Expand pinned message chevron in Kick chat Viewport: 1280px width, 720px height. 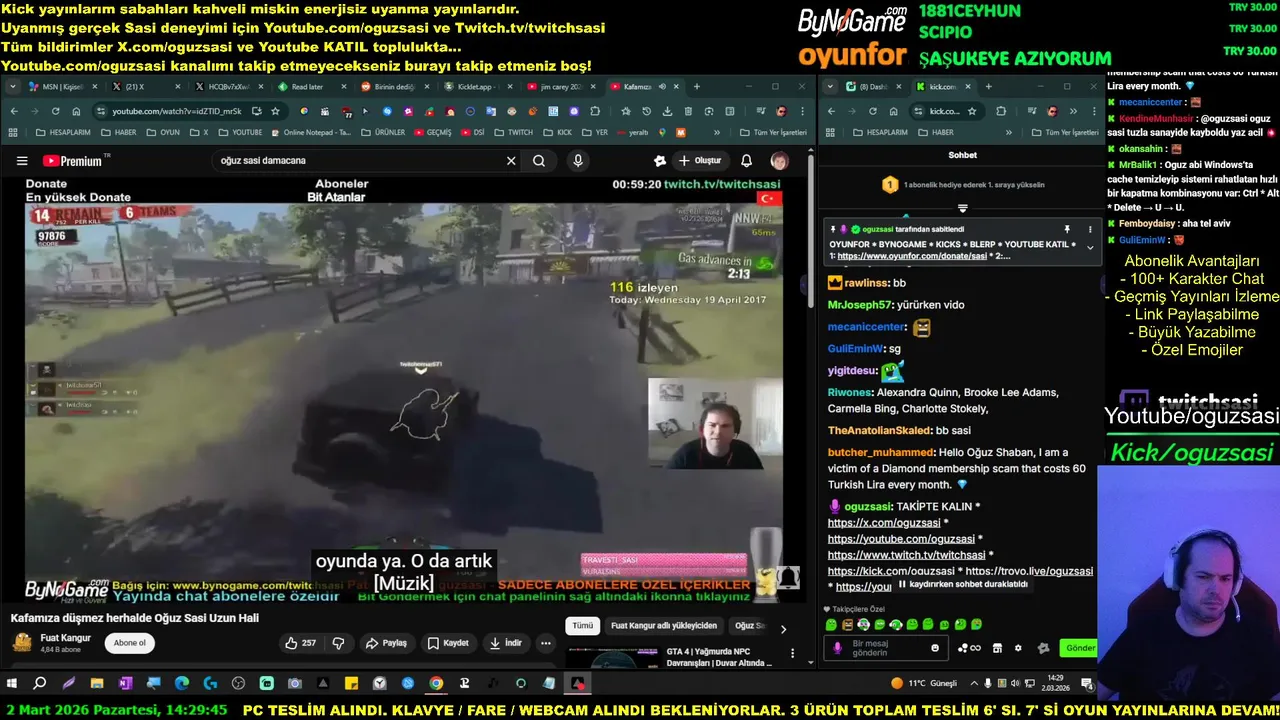click(x=1090, y=247)
